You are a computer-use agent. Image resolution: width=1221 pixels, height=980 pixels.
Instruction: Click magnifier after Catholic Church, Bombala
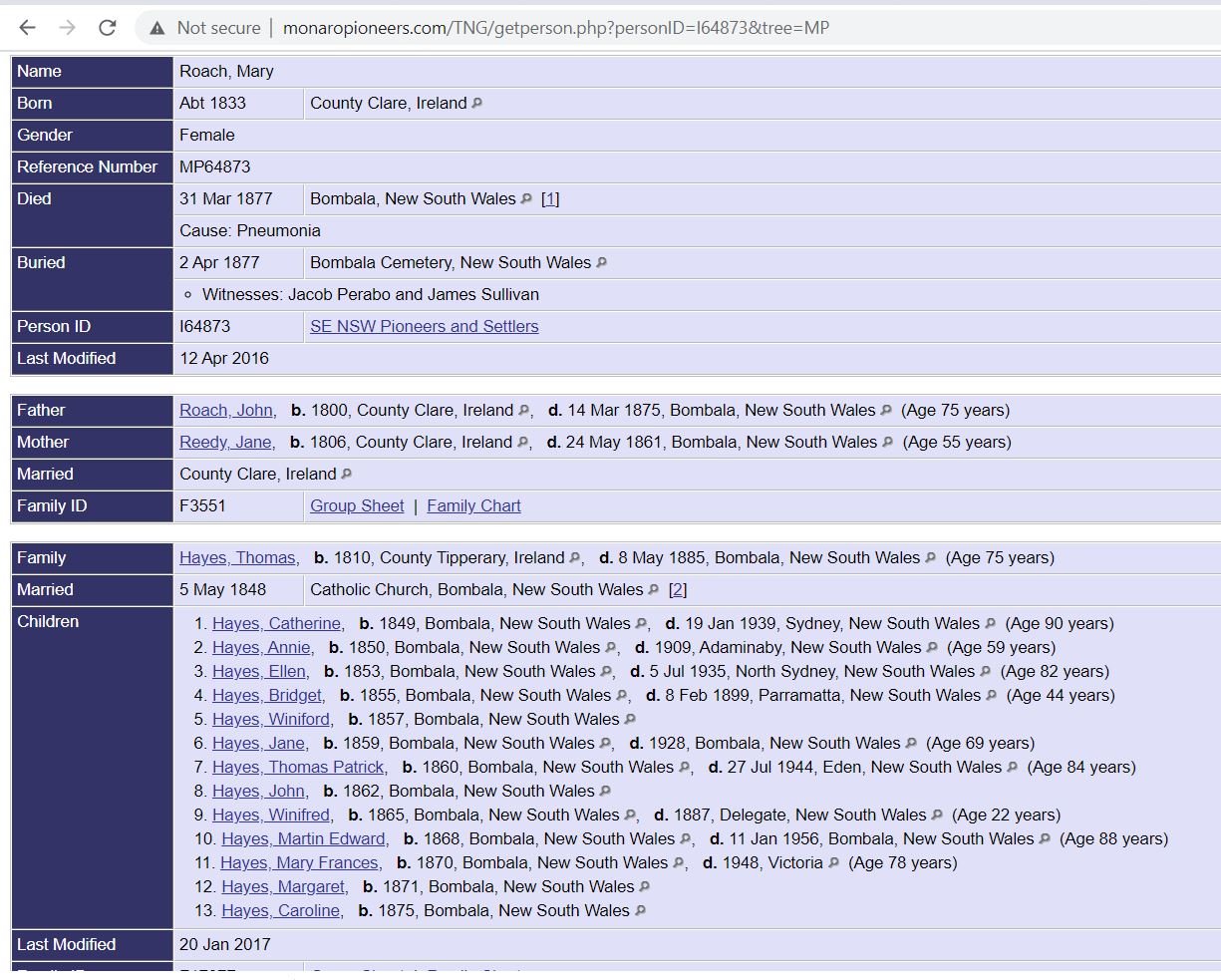coord(654,590)
